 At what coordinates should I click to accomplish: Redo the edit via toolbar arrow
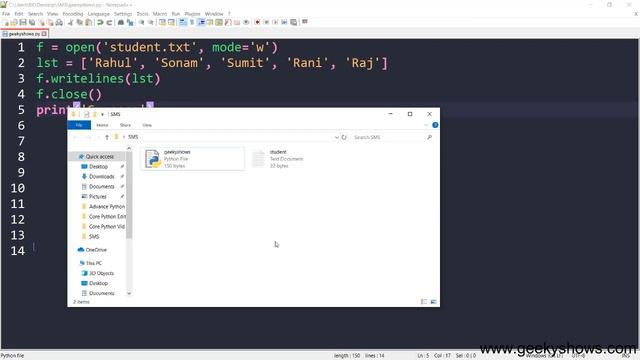pyautogui.click(x=109, y=22)
